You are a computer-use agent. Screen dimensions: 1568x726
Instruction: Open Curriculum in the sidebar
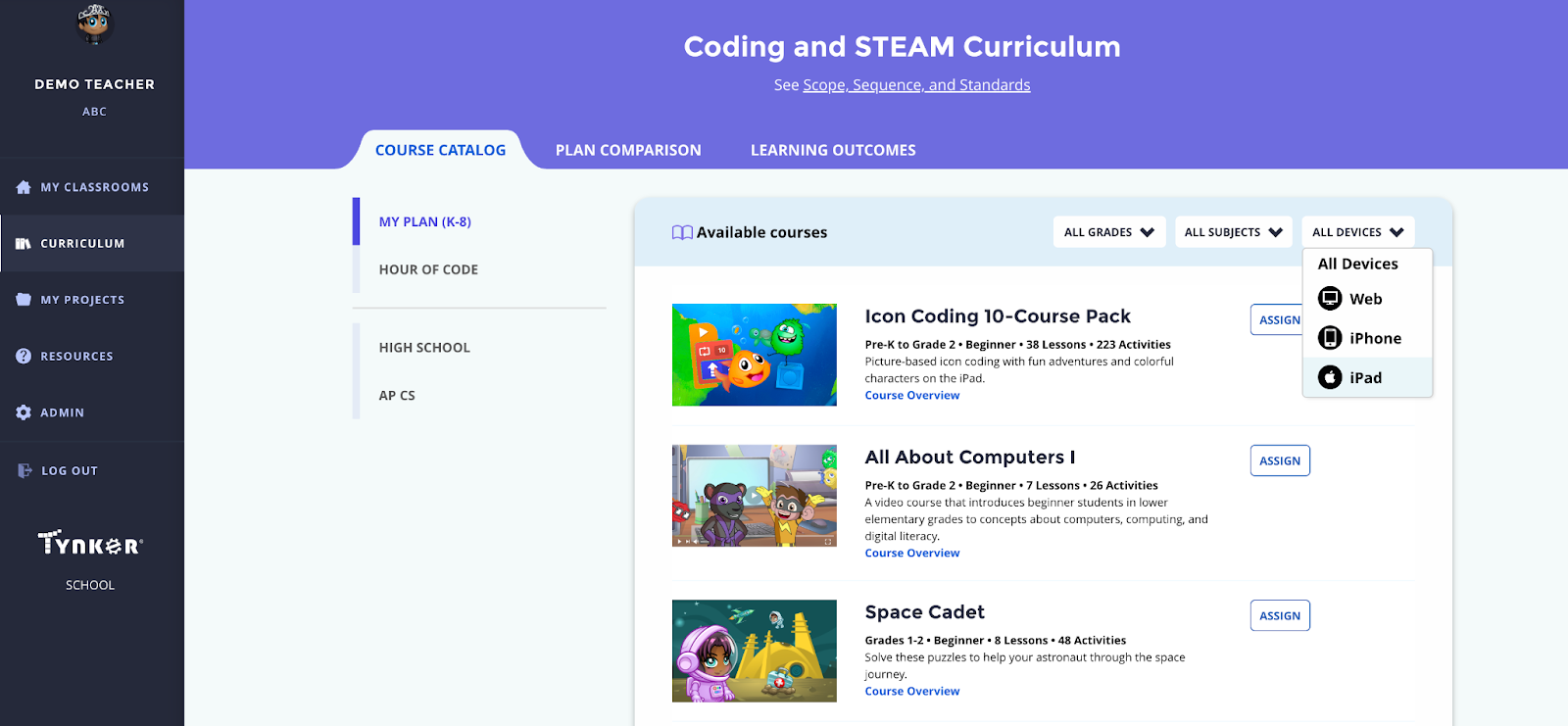(92, 243)
